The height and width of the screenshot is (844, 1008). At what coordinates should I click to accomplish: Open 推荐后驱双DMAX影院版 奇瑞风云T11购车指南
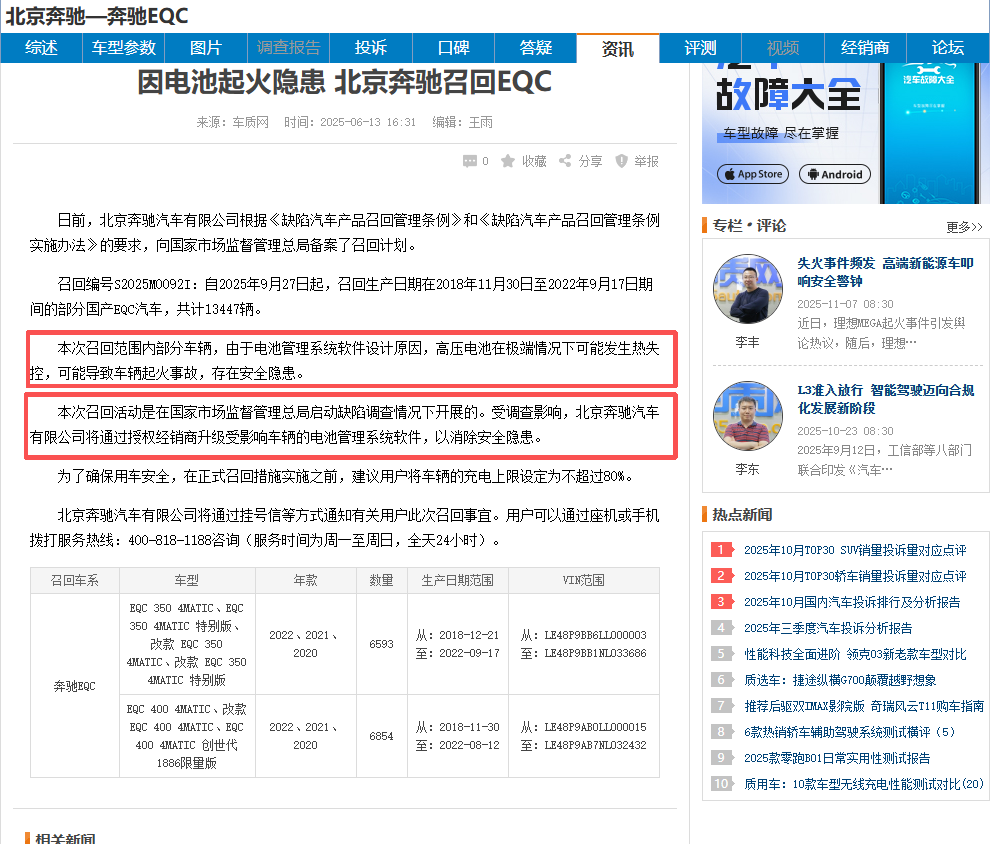(864, 706)
